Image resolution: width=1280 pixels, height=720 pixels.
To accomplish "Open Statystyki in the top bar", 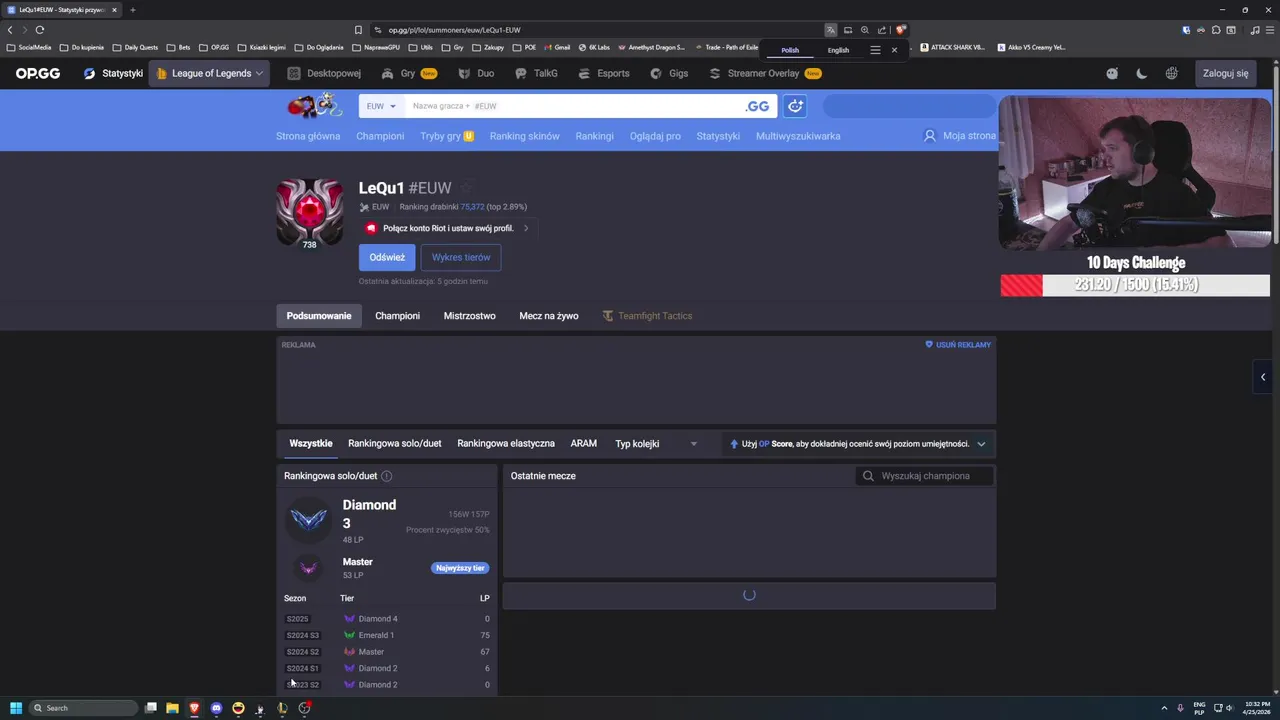I will click(113, 73).
